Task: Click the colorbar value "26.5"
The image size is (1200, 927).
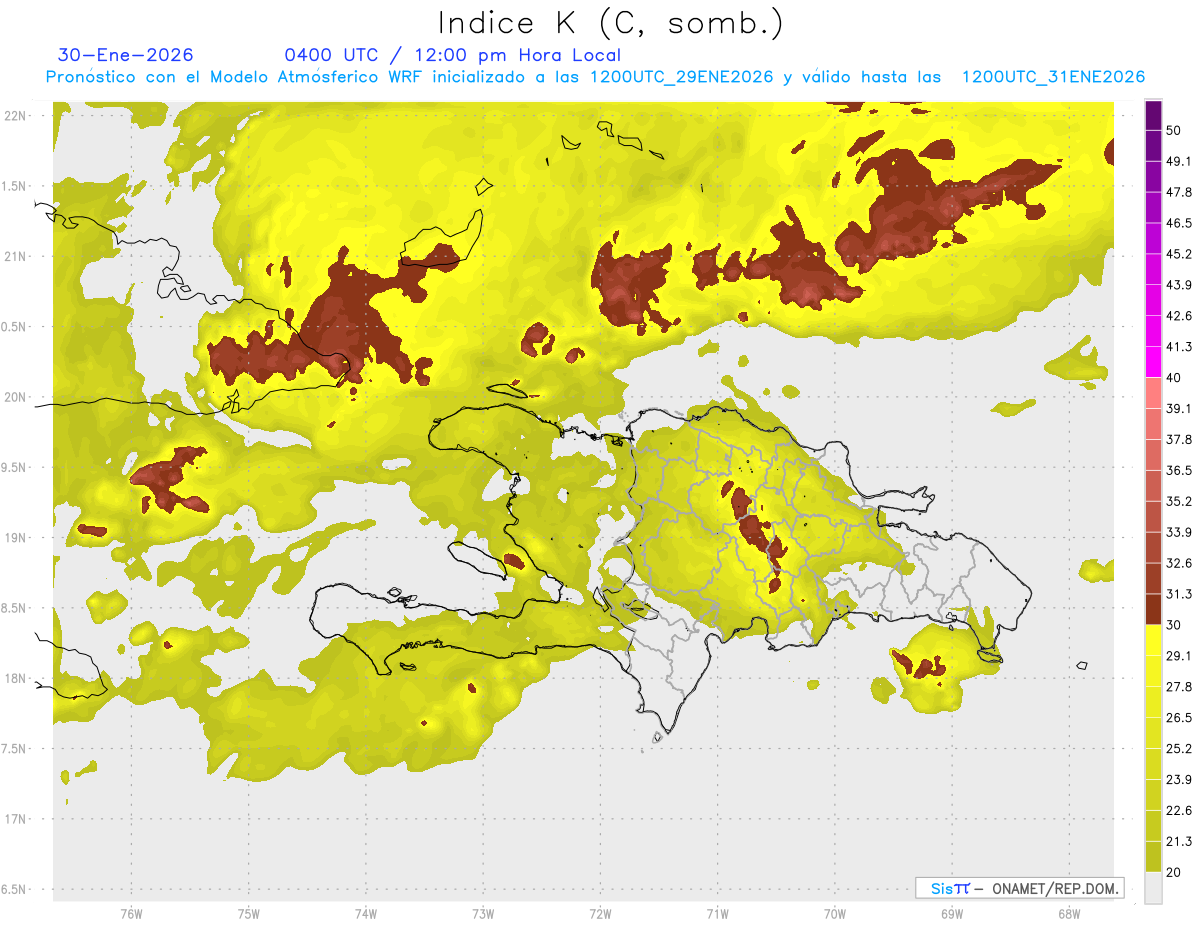Action: click(x=1179, y=718)
